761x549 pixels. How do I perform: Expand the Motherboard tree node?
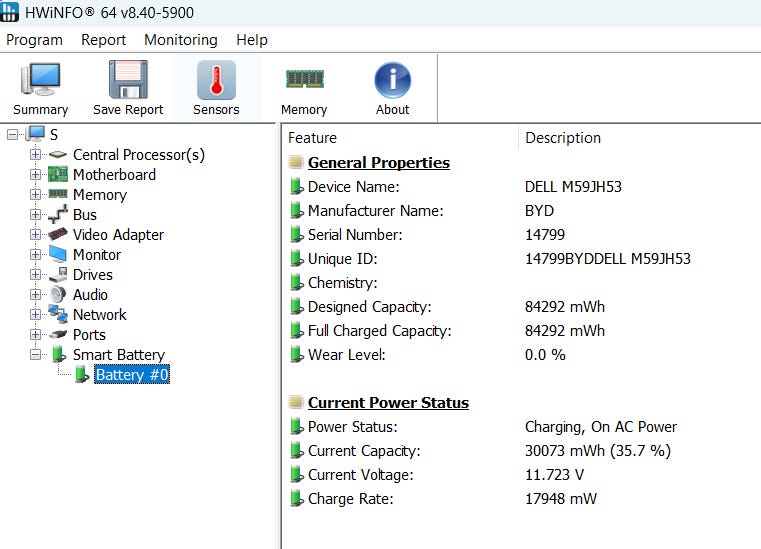36,175
